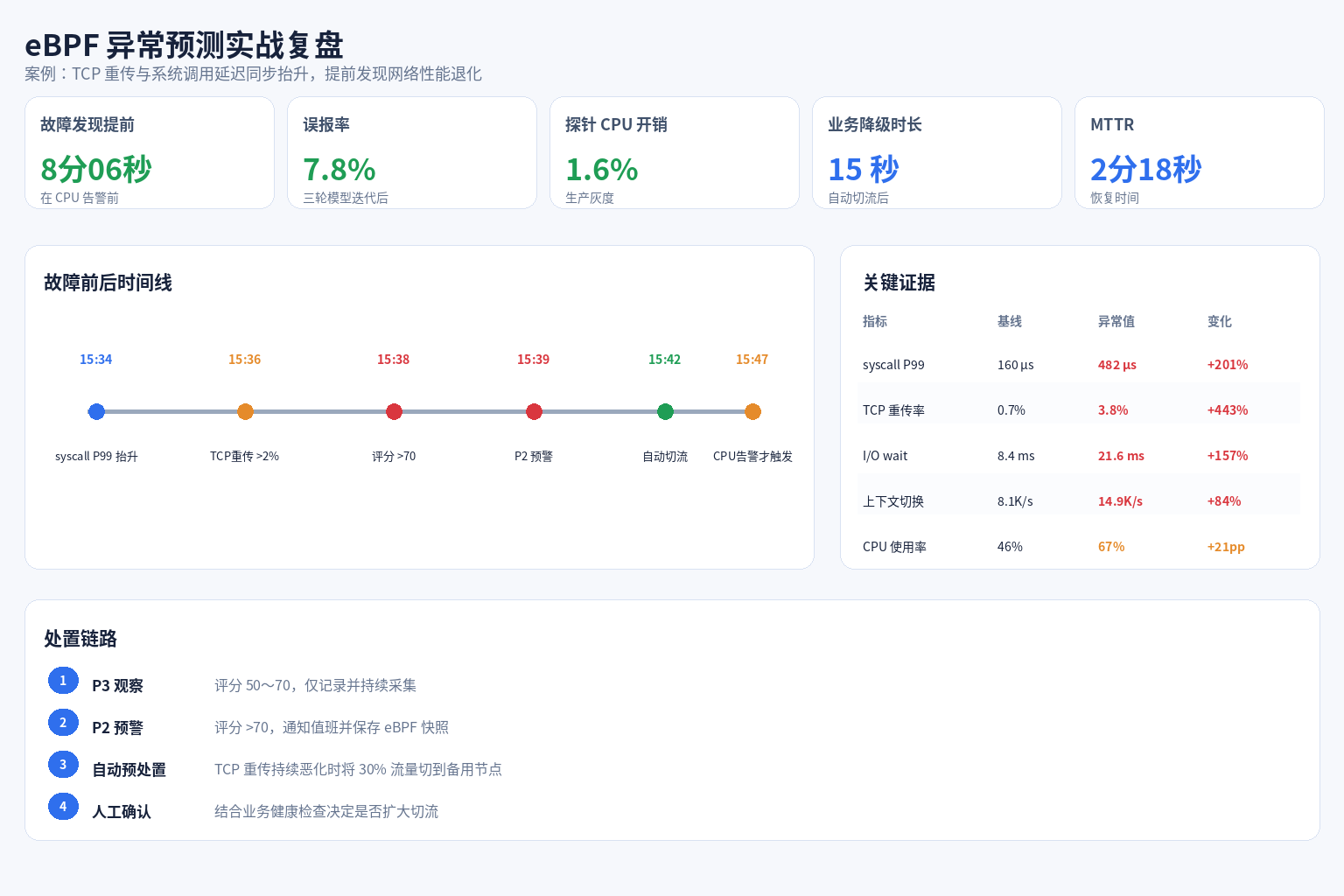Click the 上下文切换 row label
The image size is (1344, 896).
click(x=893, y=501)
